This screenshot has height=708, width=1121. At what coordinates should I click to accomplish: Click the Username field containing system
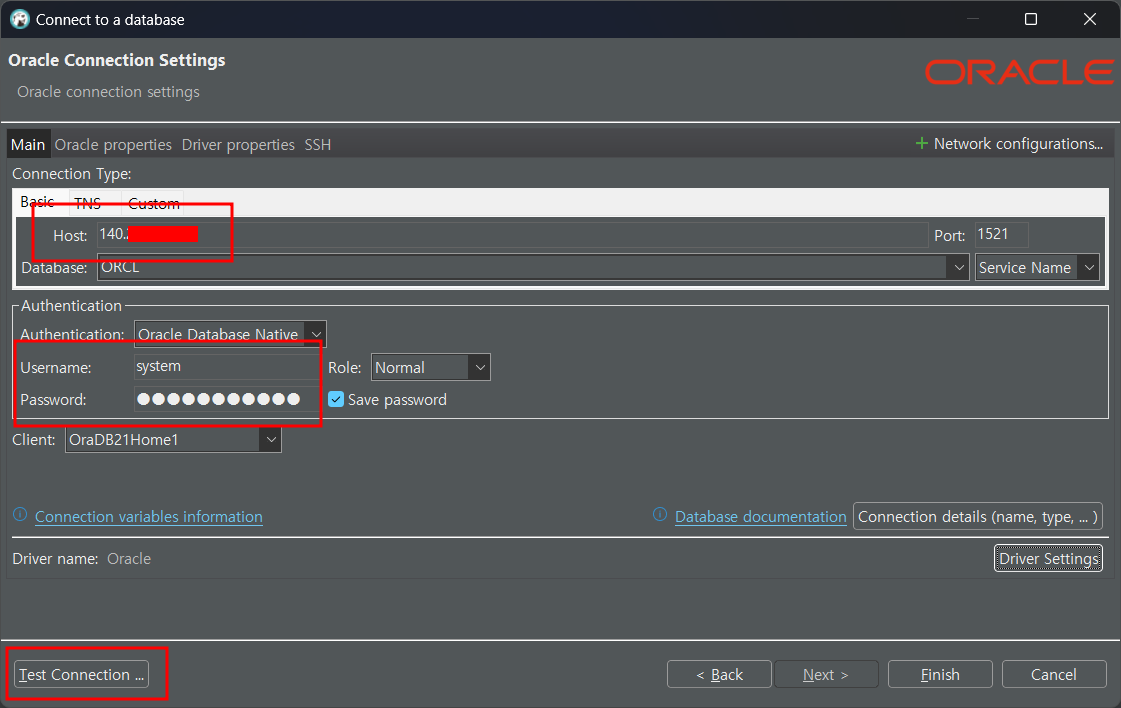[227, 367]
